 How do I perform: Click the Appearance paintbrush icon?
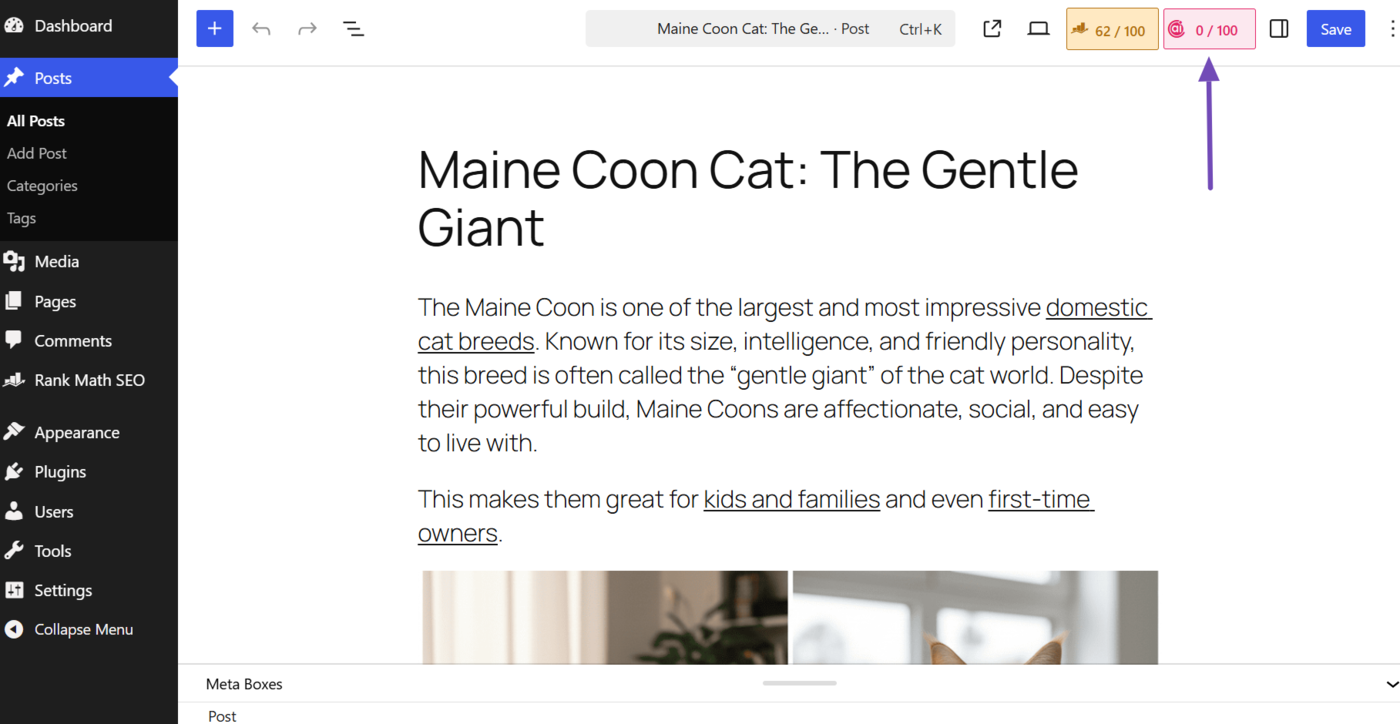13,432
